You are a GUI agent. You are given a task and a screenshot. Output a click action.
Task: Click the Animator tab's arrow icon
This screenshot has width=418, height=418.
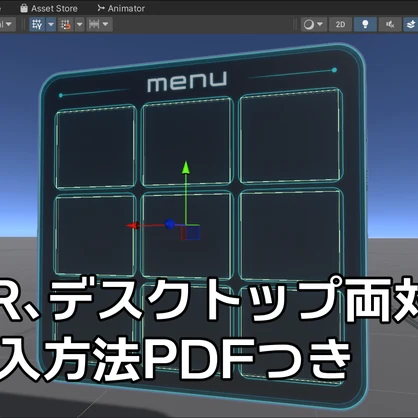(x=101, y=8)
